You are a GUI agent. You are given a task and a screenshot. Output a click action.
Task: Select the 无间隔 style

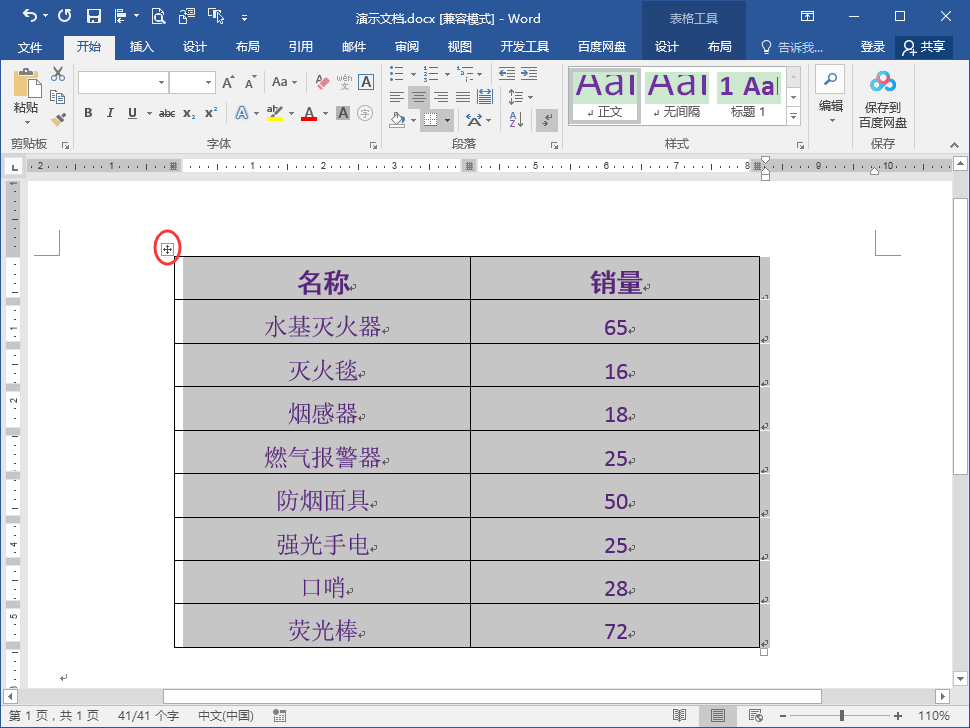click(x=677, y=96)
